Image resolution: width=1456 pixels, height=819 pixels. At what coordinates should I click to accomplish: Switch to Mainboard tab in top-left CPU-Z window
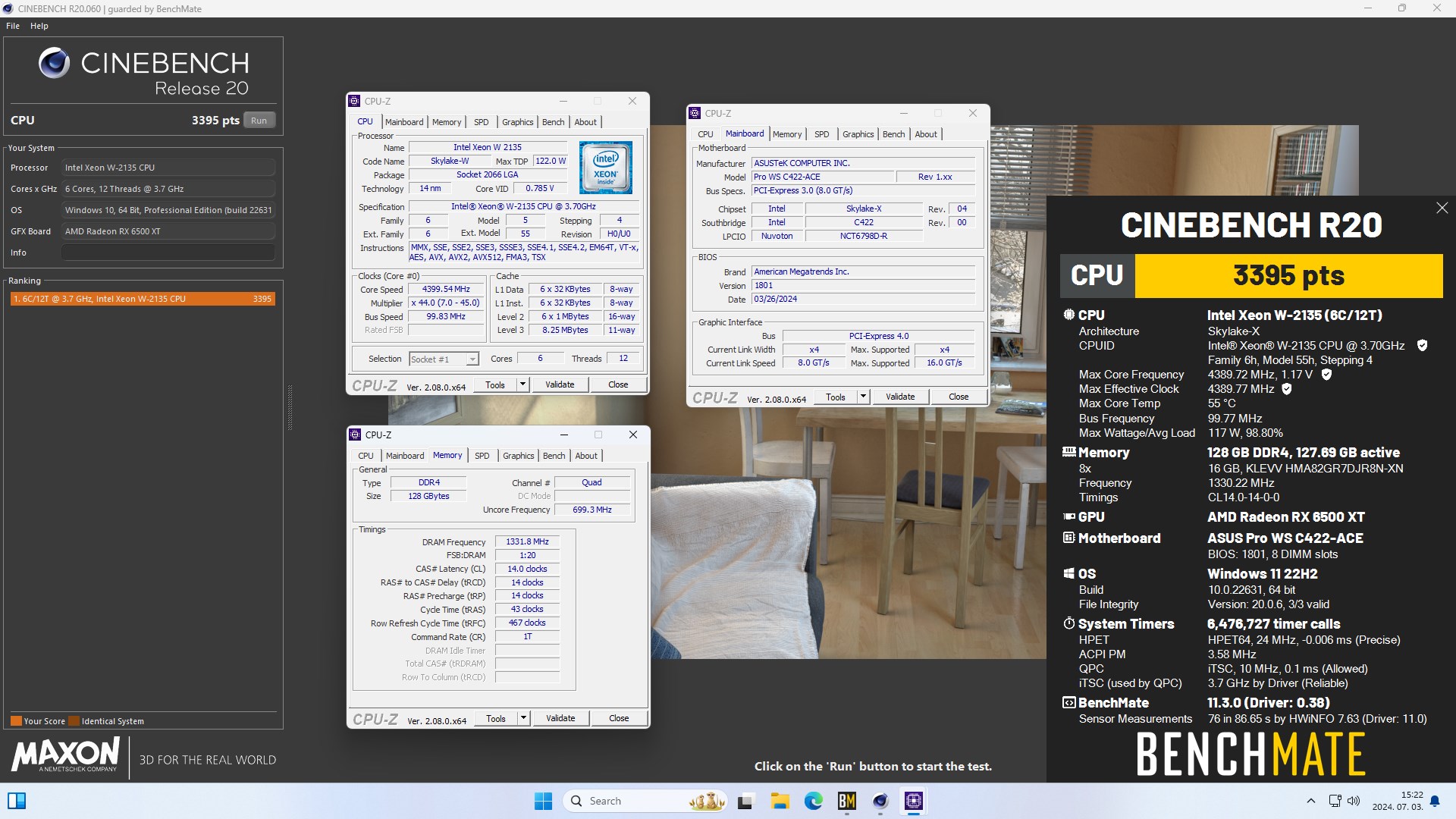pos(404,122)
